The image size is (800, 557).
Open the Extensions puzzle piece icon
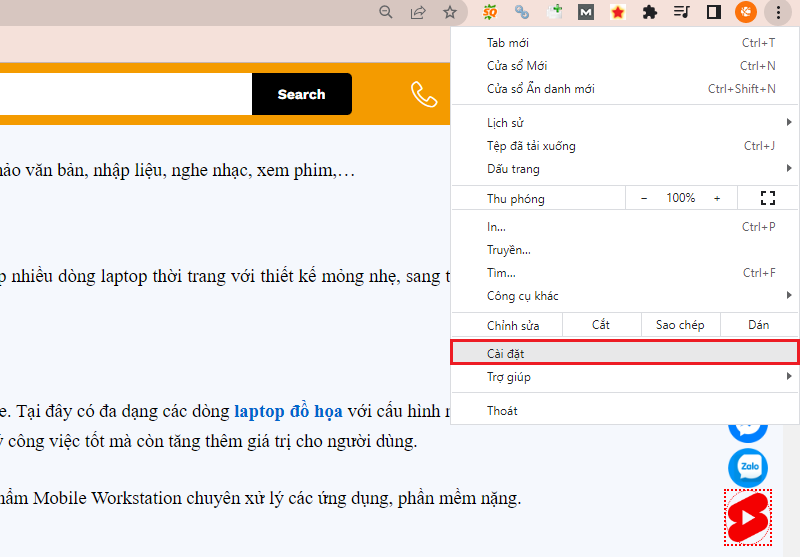[649, 12]
